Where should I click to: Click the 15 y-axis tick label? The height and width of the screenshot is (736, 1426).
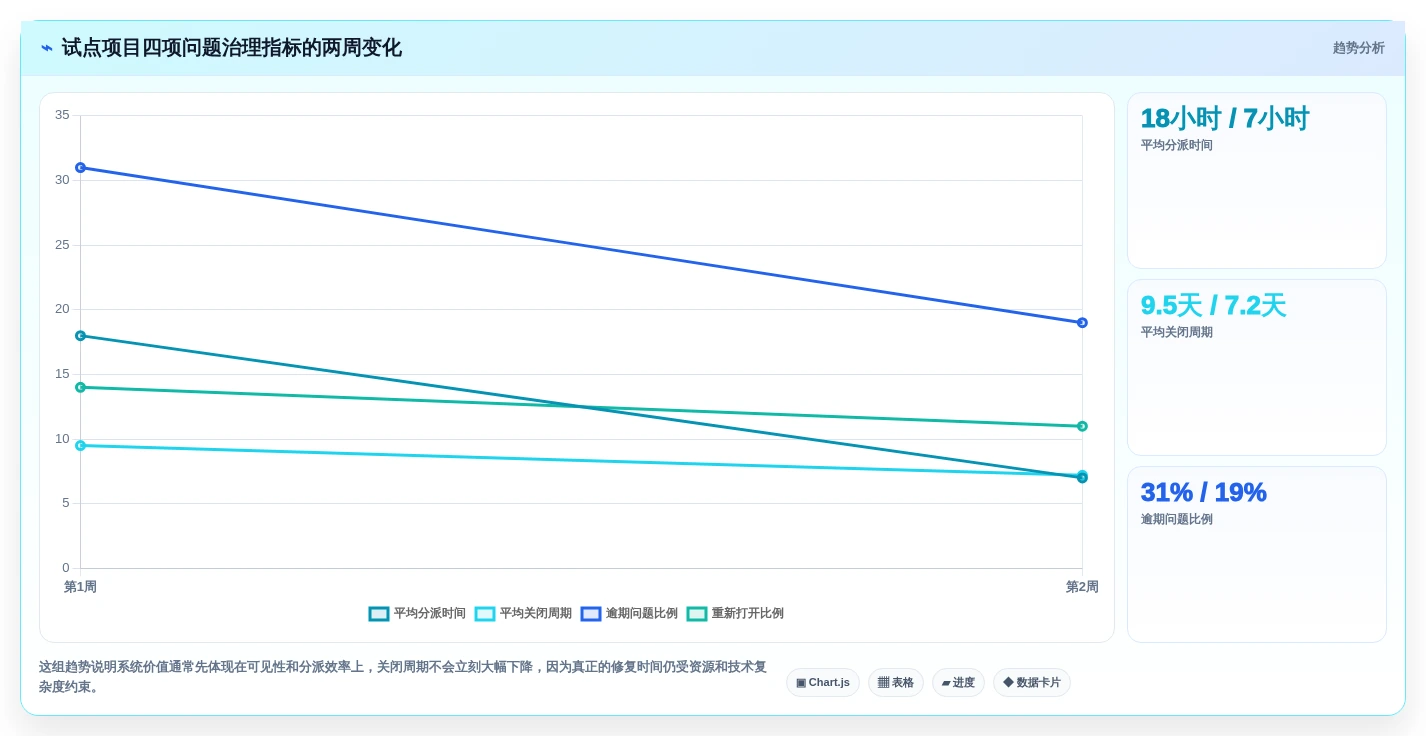point(62,374)
